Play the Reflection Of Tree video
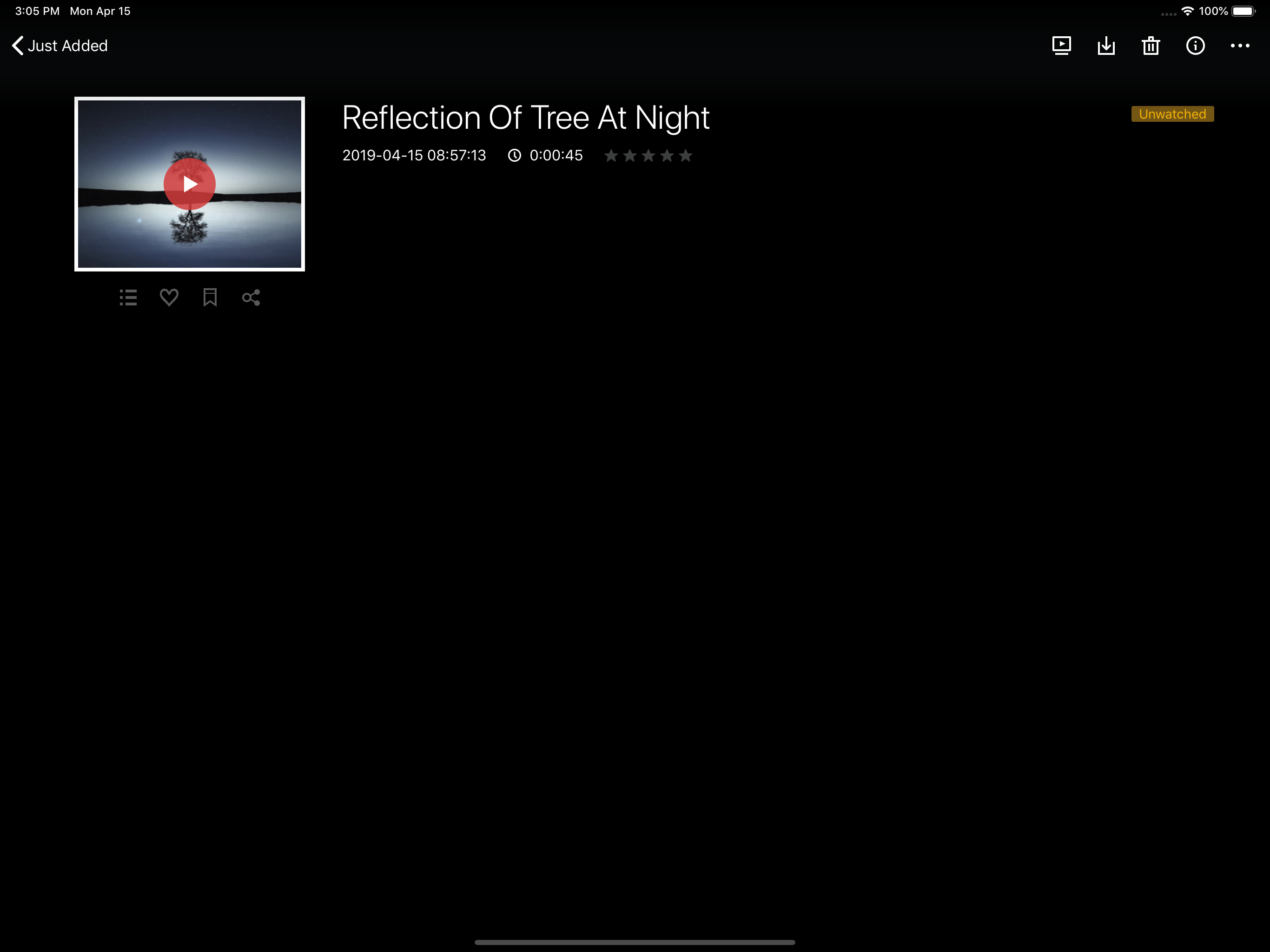Image resolution: width=1270 pixels, height=952 pixels. [190, 184]
